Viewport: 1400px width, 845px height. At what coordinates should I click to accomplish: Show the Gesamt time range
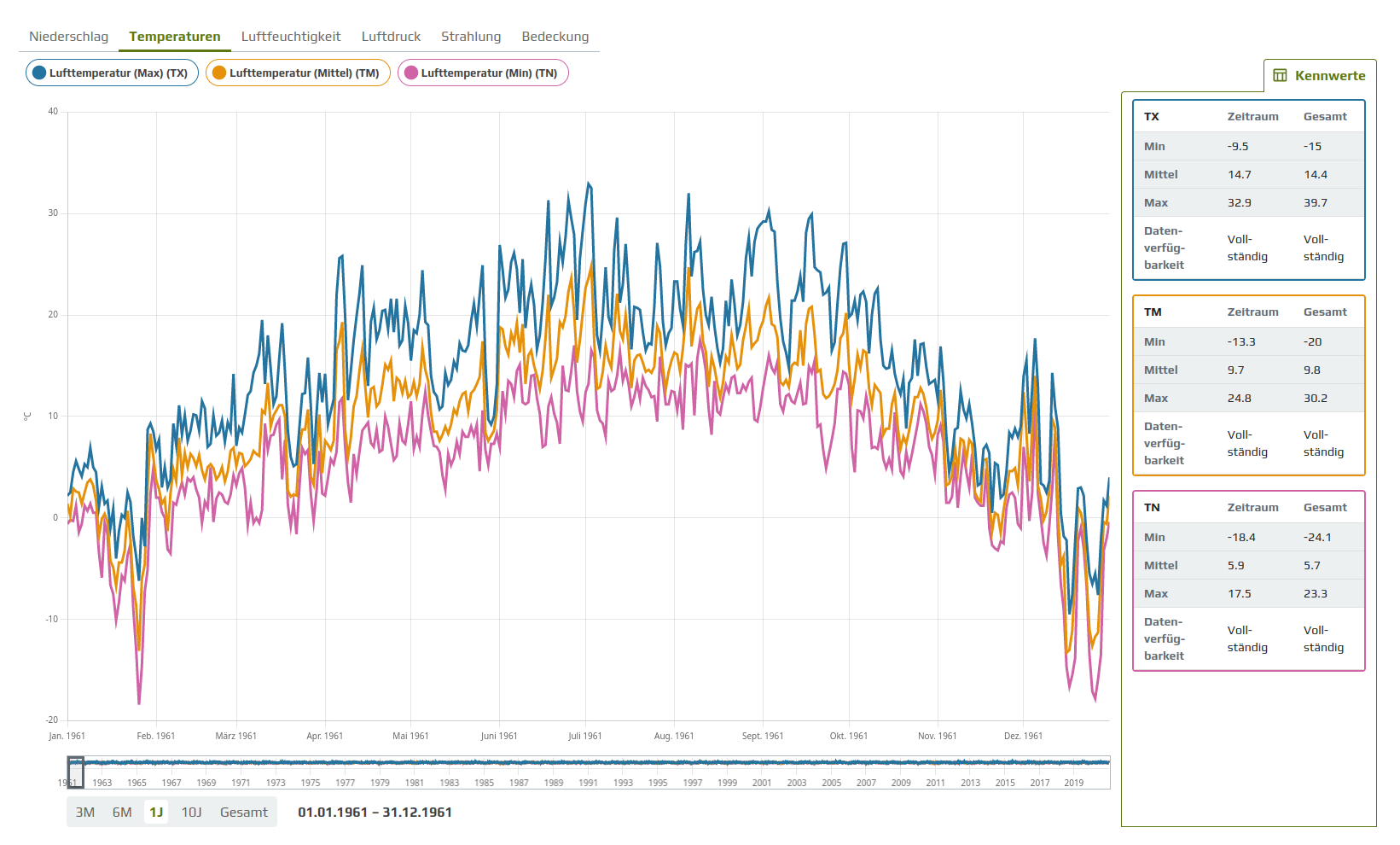point(244,812)
